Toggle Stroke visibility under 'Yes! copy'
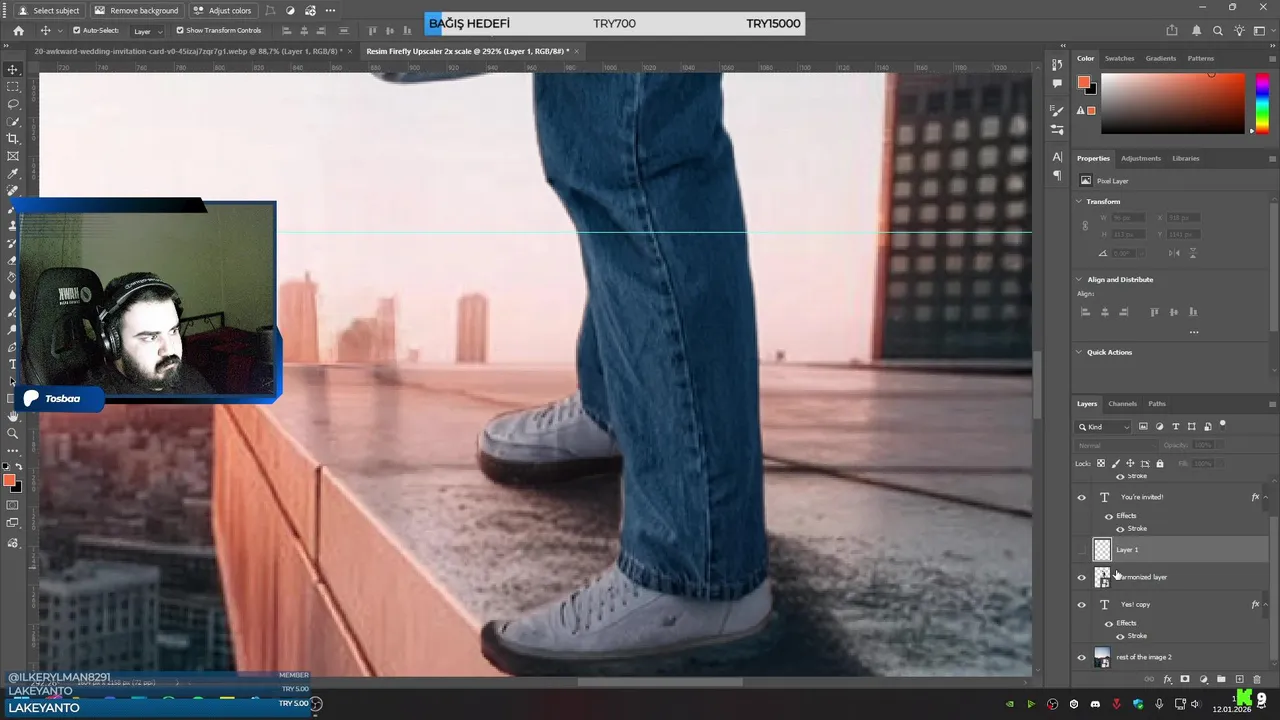 1120,636
